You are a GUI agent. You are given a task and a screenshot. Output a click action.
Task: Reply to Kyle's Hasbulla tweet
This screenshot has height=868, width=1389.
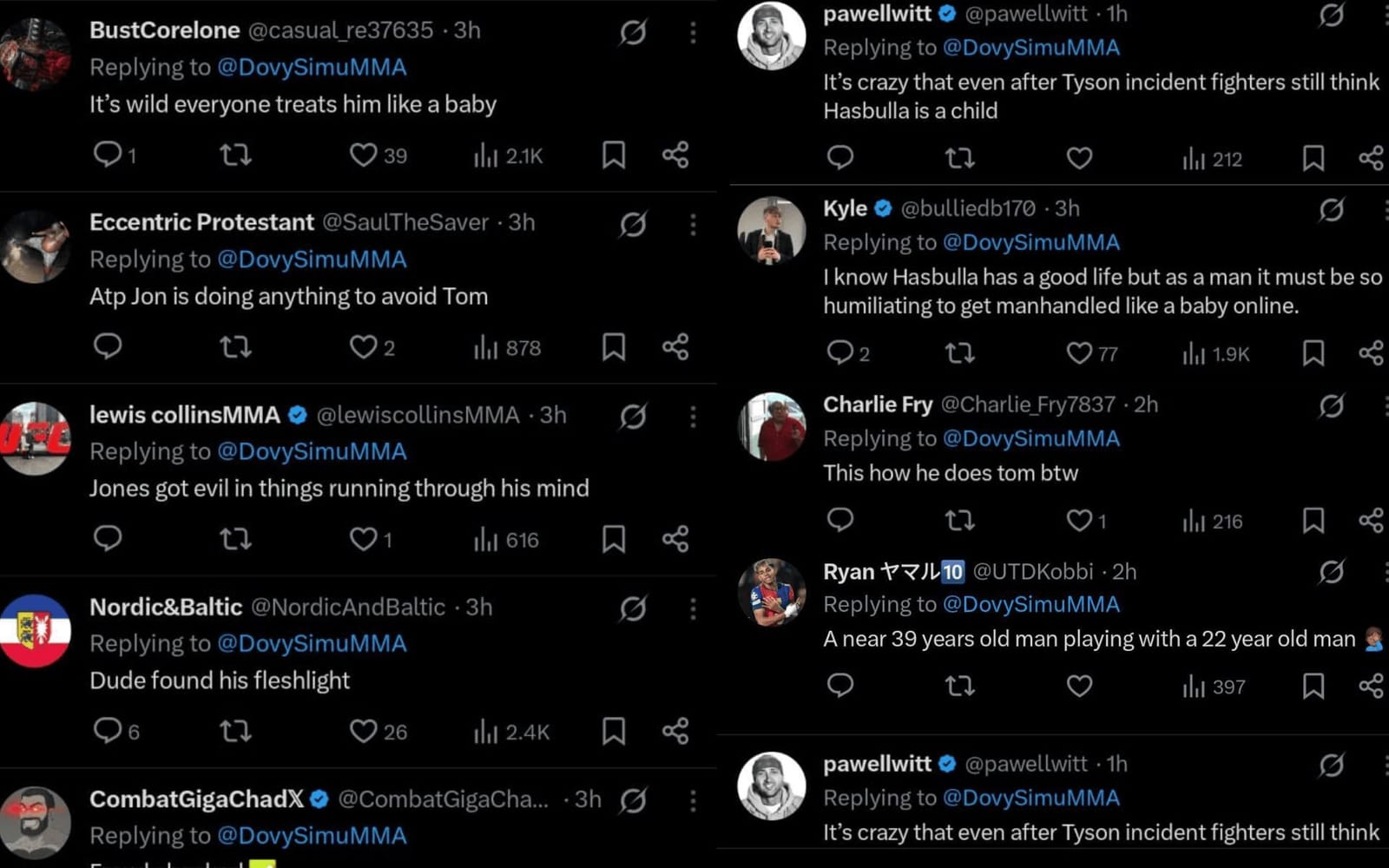tap(840, 352)
